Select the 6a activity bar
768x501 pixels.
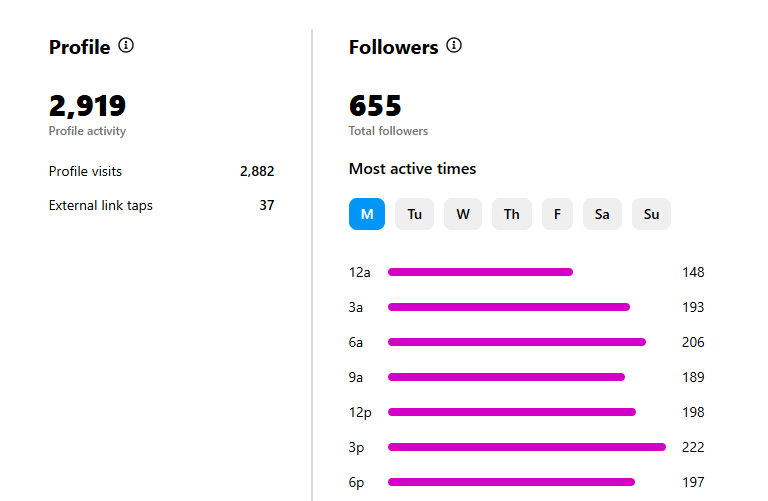[517, 342]
